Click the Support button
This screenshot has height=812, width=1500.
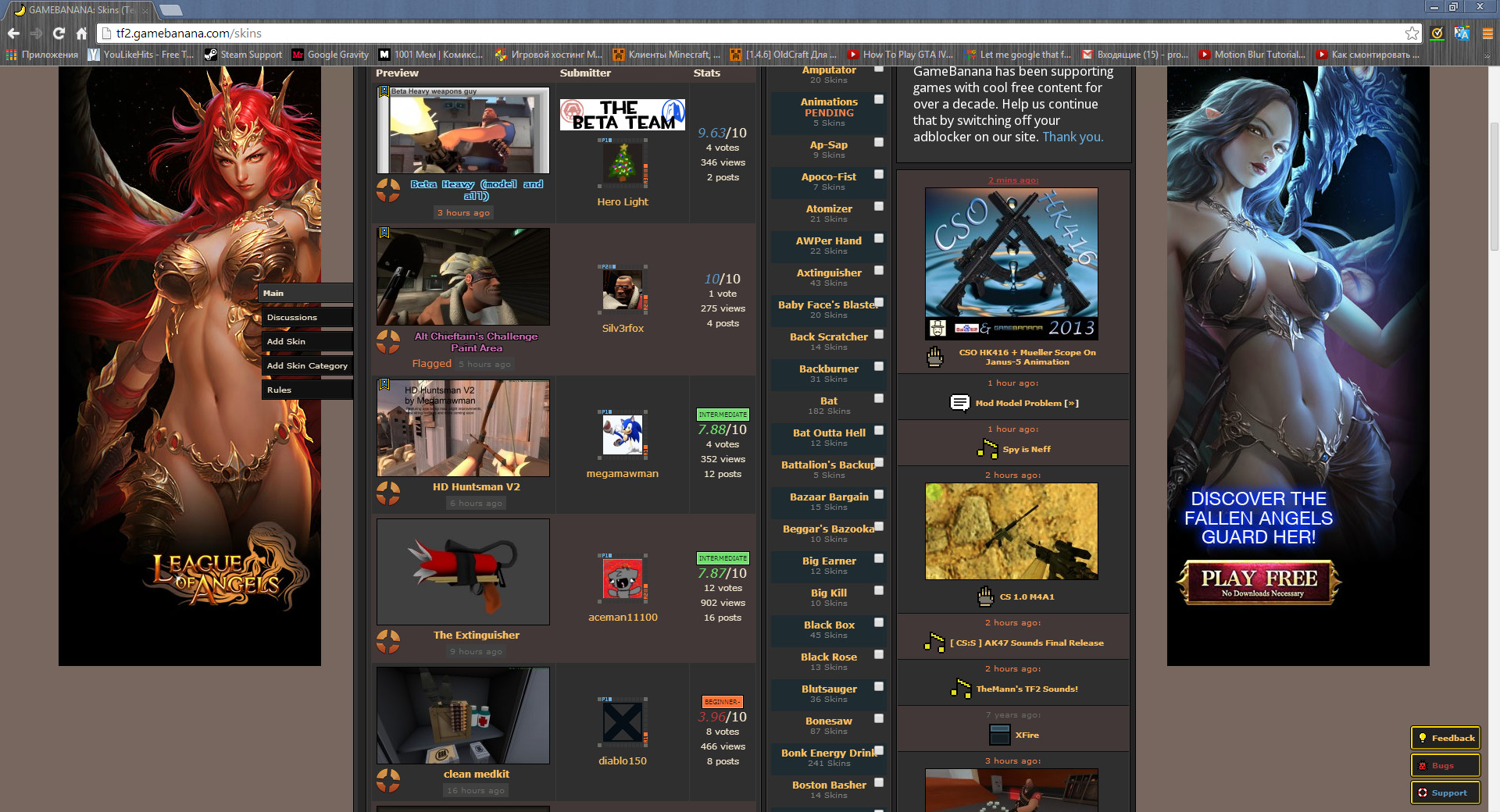point(1445,792)
